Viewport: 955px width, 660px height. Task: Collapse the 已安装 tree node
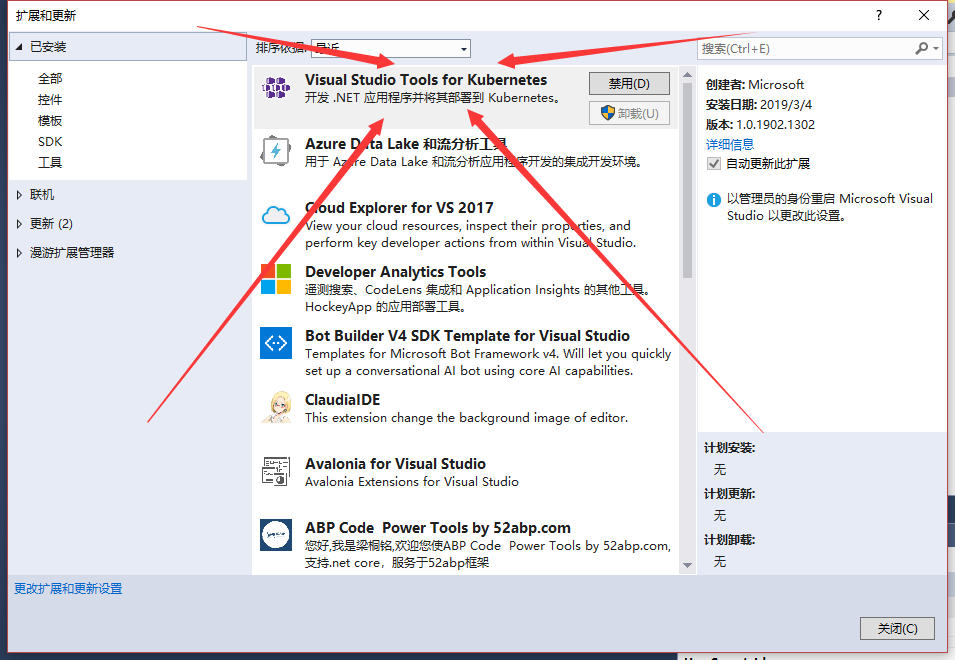click(x=19, y=47)
